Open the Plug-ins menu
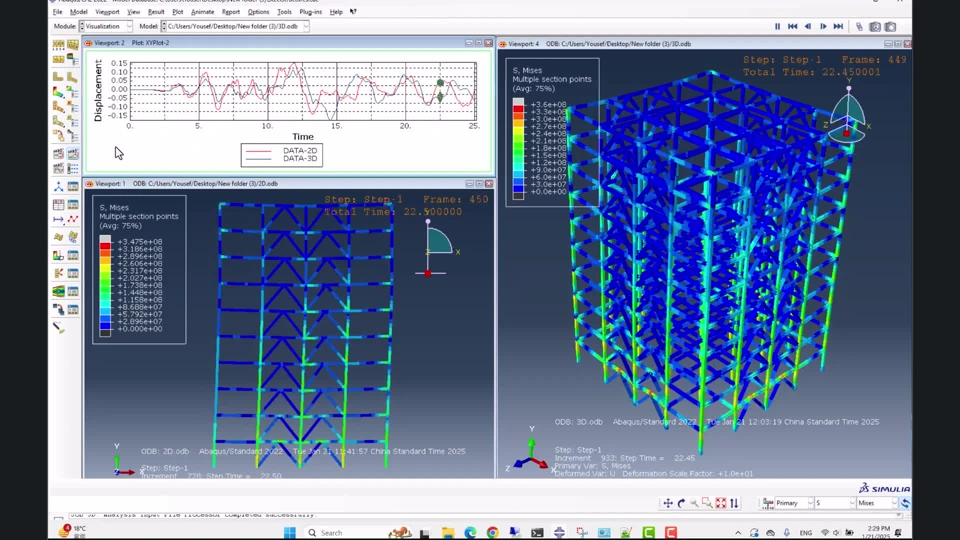 [310, 12]
